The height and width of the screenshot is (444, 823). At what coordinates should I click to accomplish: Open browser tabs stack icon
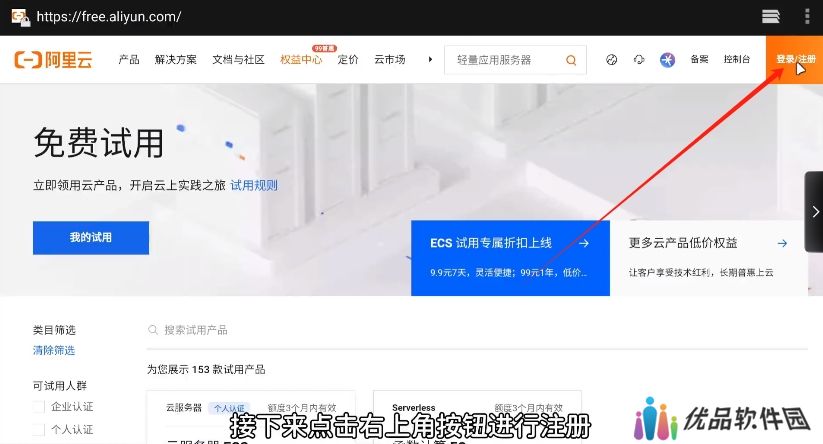771,17
